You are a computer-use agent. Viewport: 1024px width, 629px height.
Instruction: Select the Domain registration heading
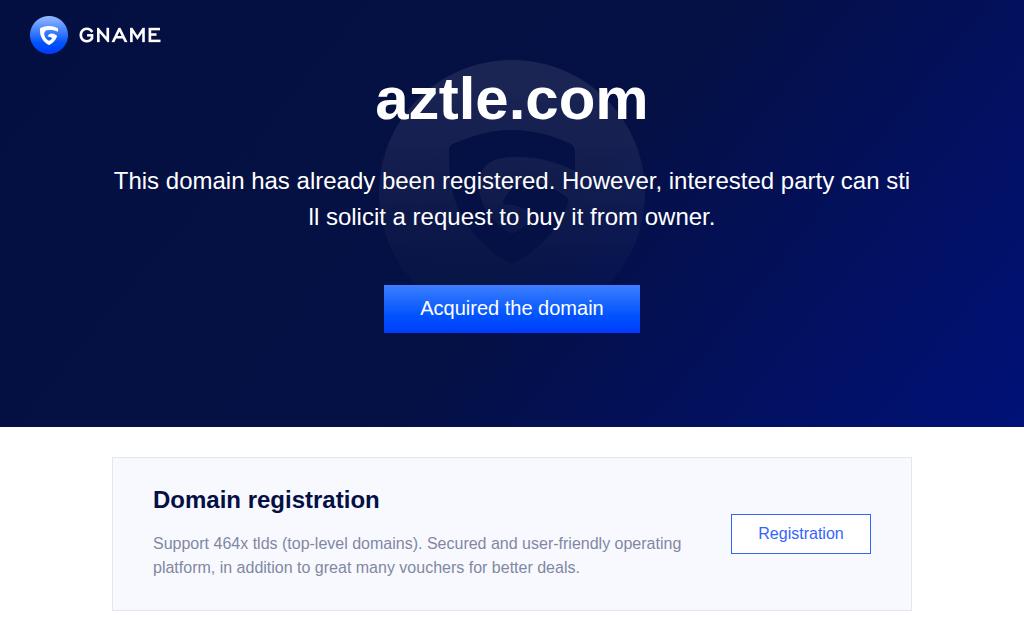coord(266,500)
